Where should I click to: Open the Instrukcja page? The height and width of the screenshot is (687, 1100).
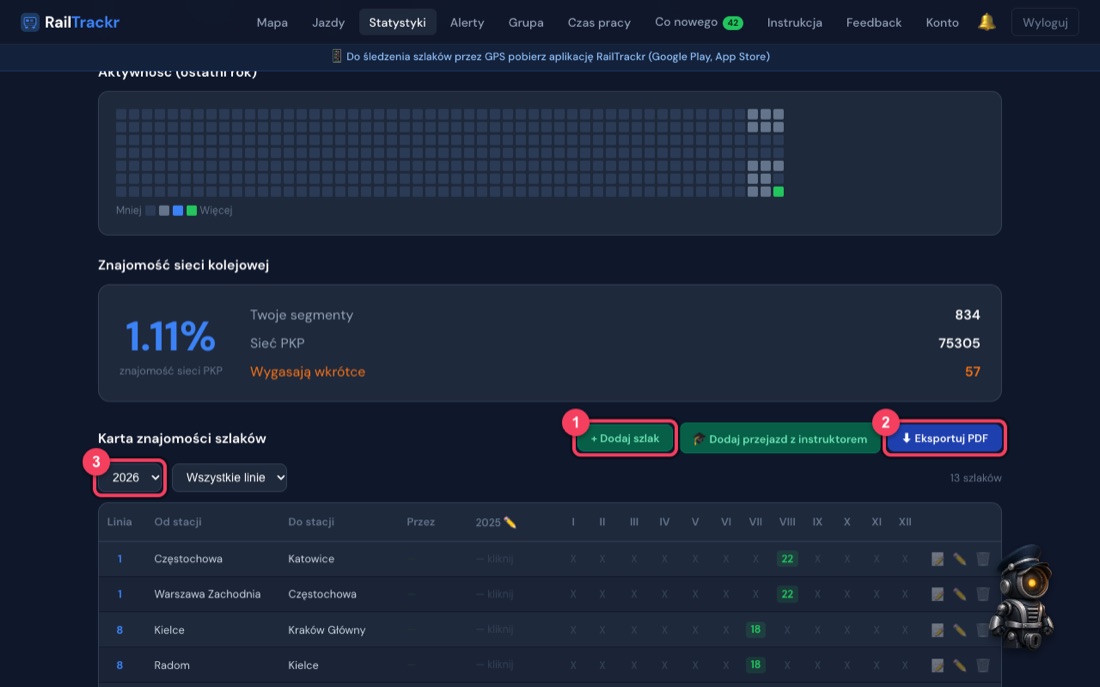[795, 22]
